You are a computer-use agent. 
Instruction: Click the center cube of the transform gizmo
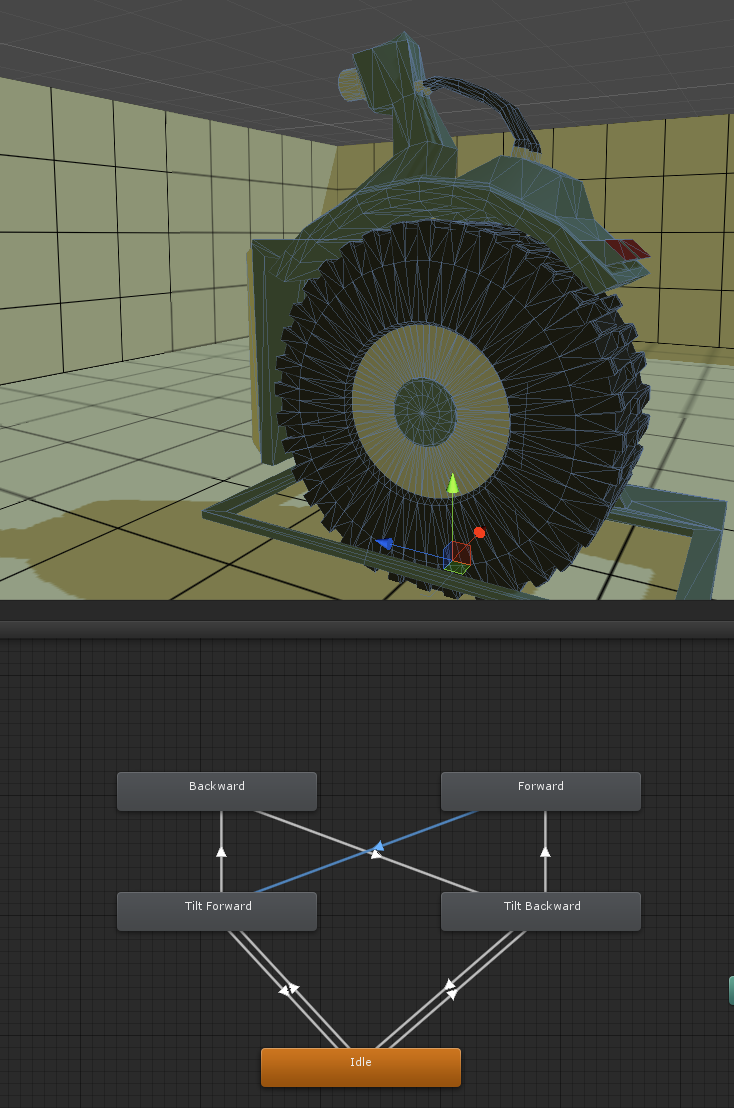click(x=459, y=553)
